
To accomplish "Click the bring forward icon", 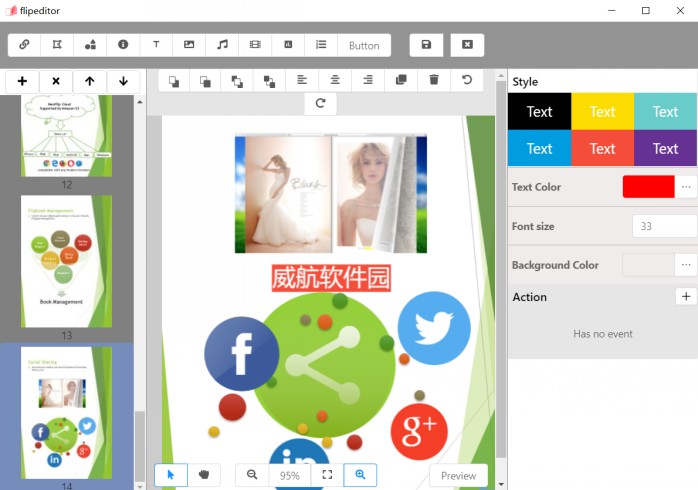I will click(237, 81).
